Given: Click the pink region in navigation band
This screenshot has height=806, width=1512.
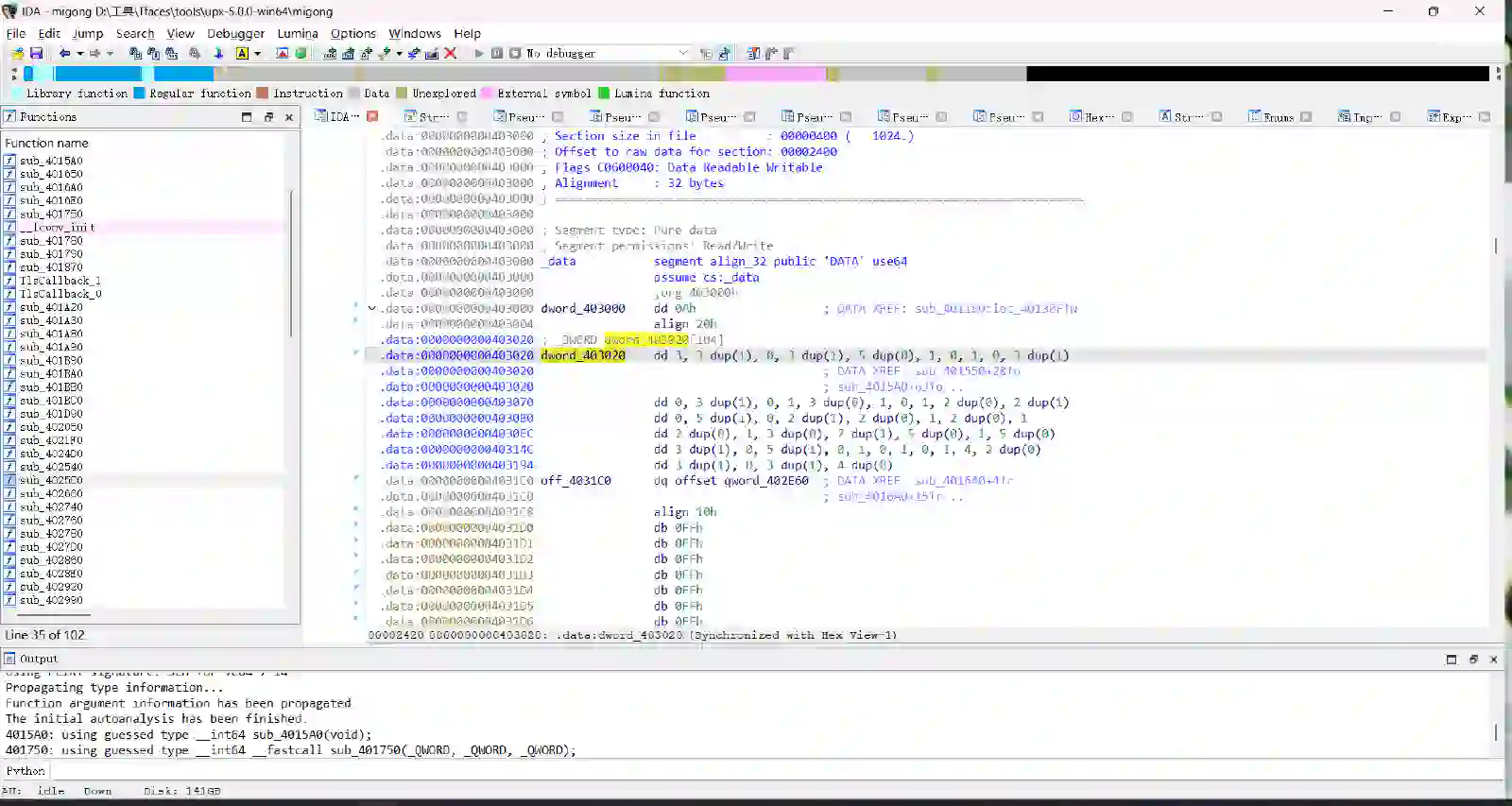Looking at the screenshot, I should 775,74.
